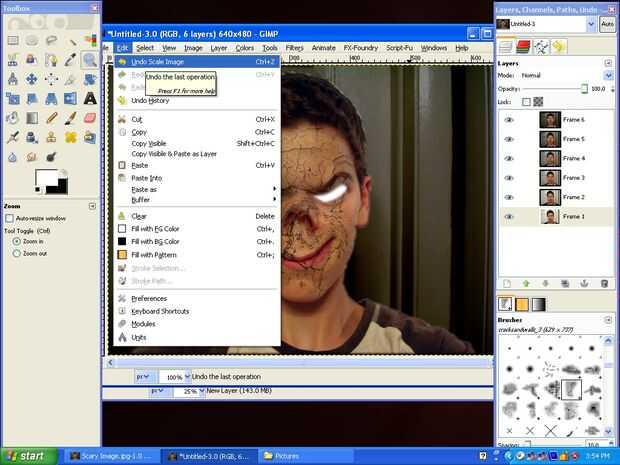620x465 pixels.
Task: Open Keyboard Shortcuts entry
Action: tap(196, 311)
